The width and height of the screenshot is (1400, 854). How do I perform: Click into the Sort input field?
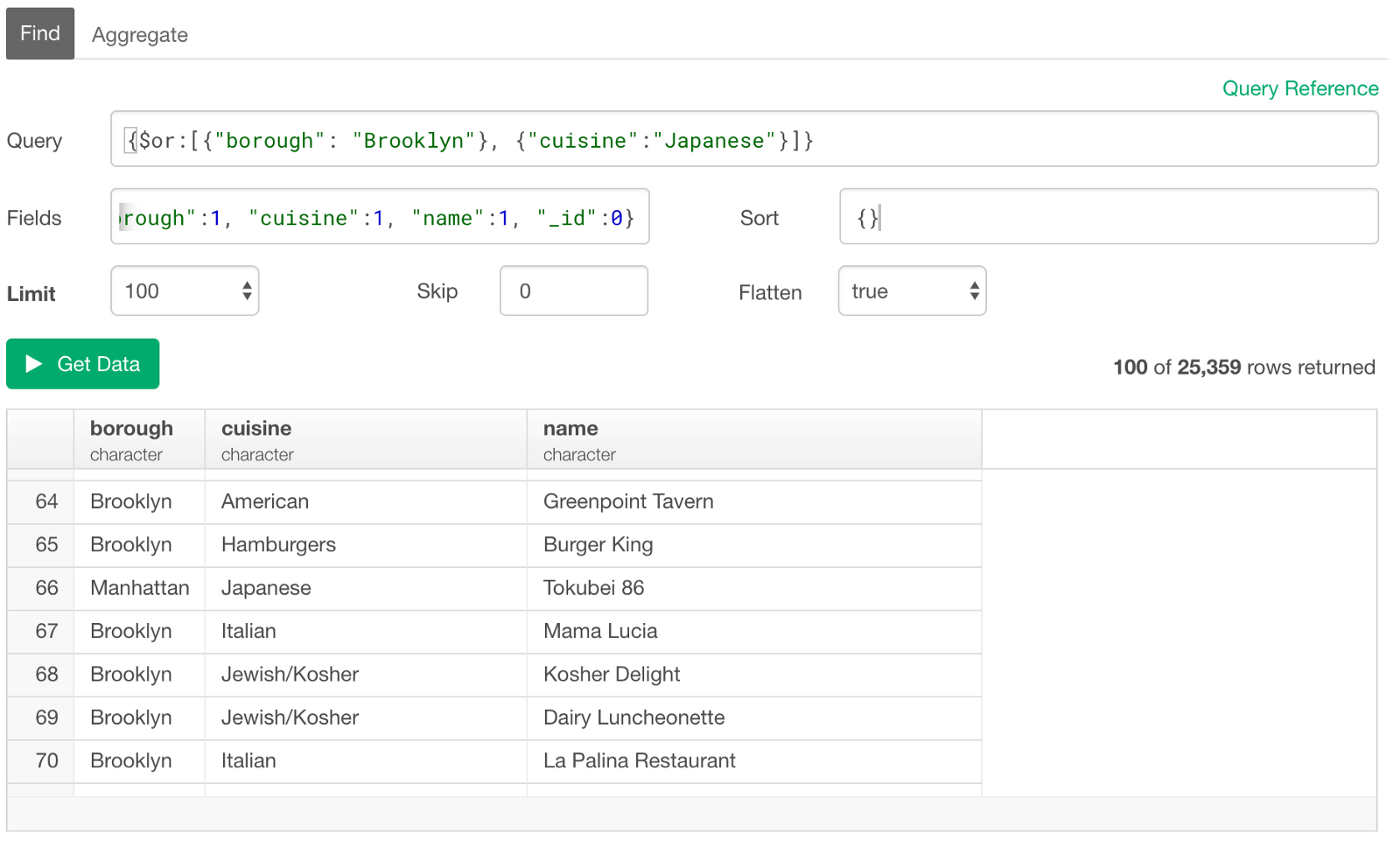(1109, 217)
